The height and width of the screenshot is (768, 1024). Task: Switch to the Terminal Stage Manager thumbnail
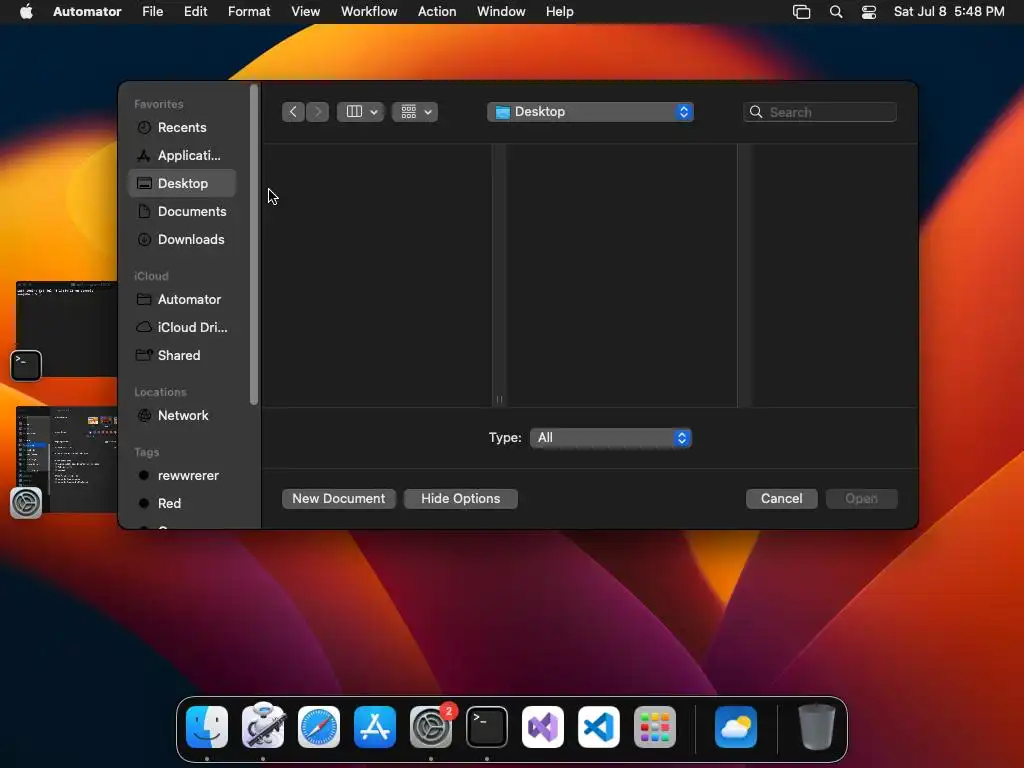66,329
